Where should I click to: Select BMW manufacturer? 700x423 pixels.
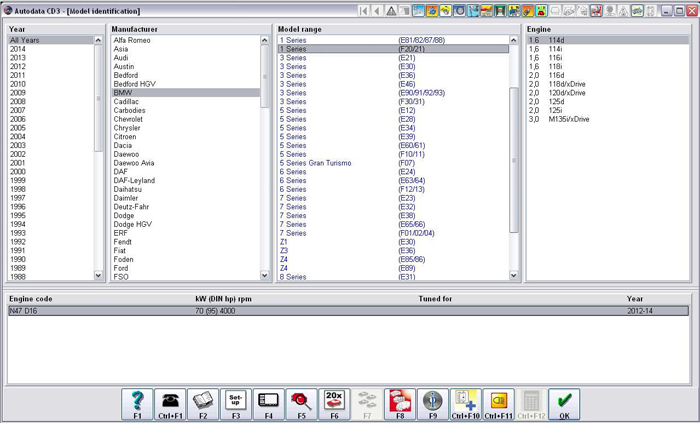click(x=186, y=93)
